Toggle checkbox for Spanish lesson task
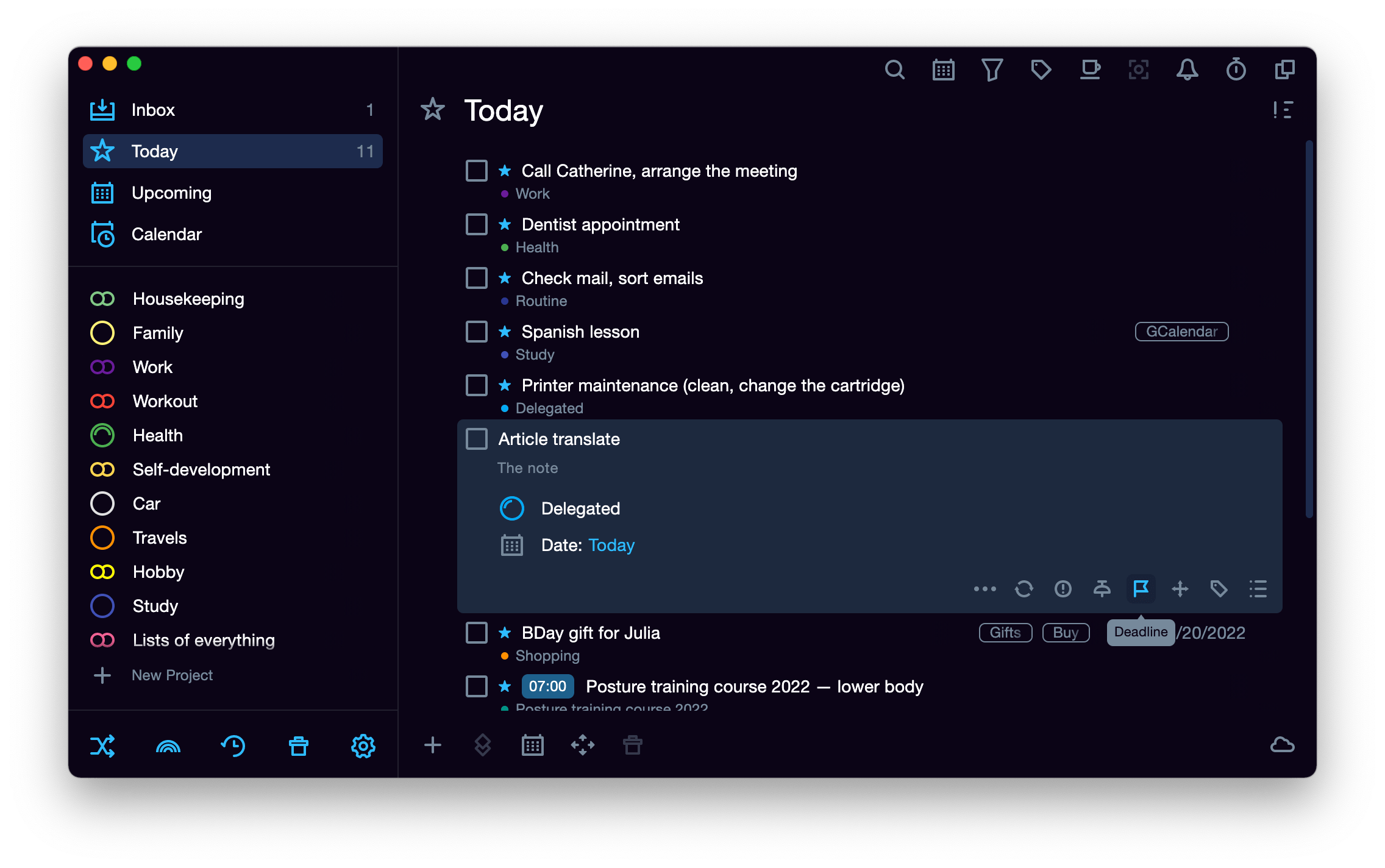Viewport: 1385px width, 868px height. [x=477, y=331]
